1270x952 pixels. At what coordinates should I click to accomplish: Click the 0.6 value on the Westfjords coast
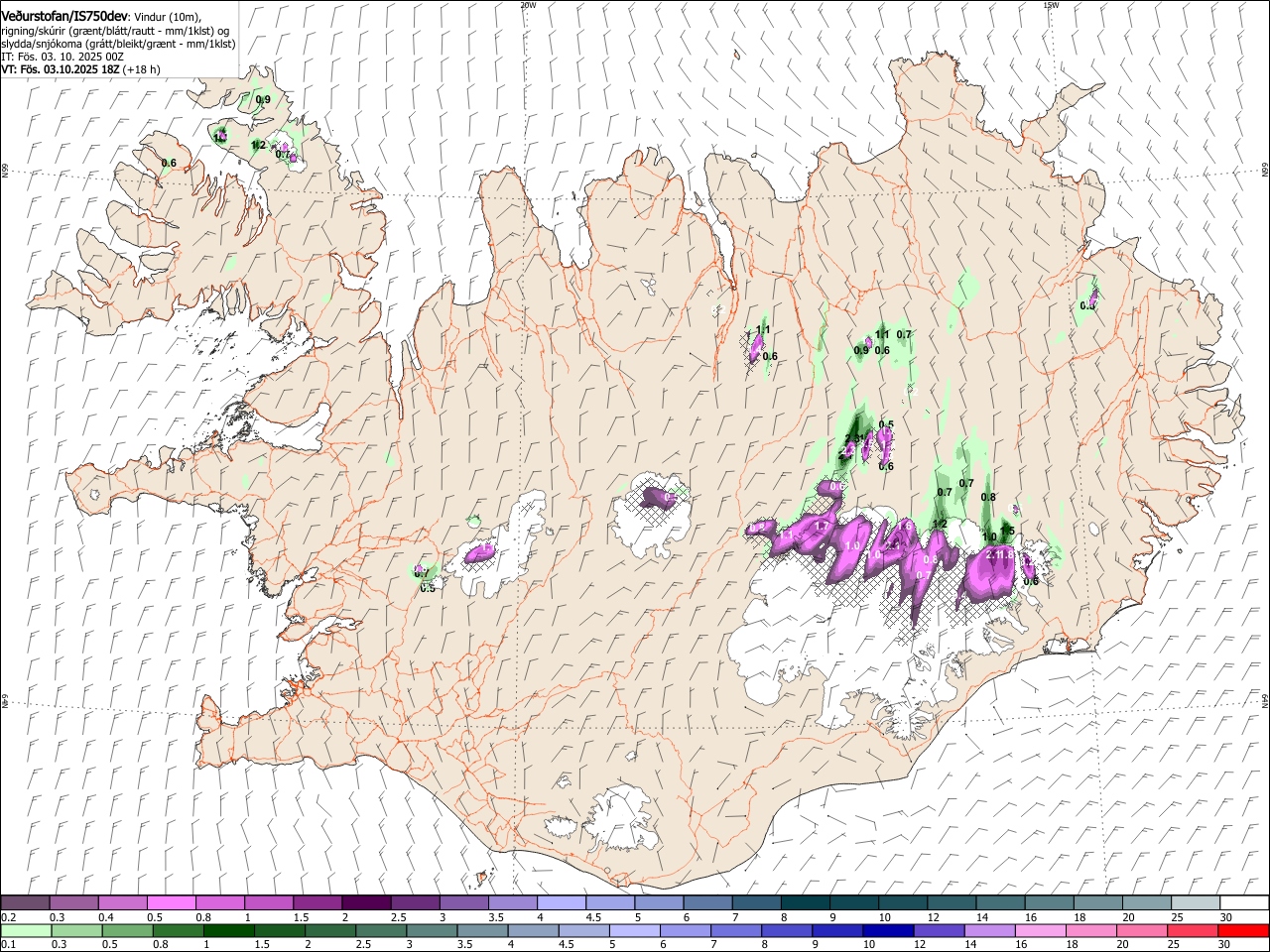pos(169,164)
